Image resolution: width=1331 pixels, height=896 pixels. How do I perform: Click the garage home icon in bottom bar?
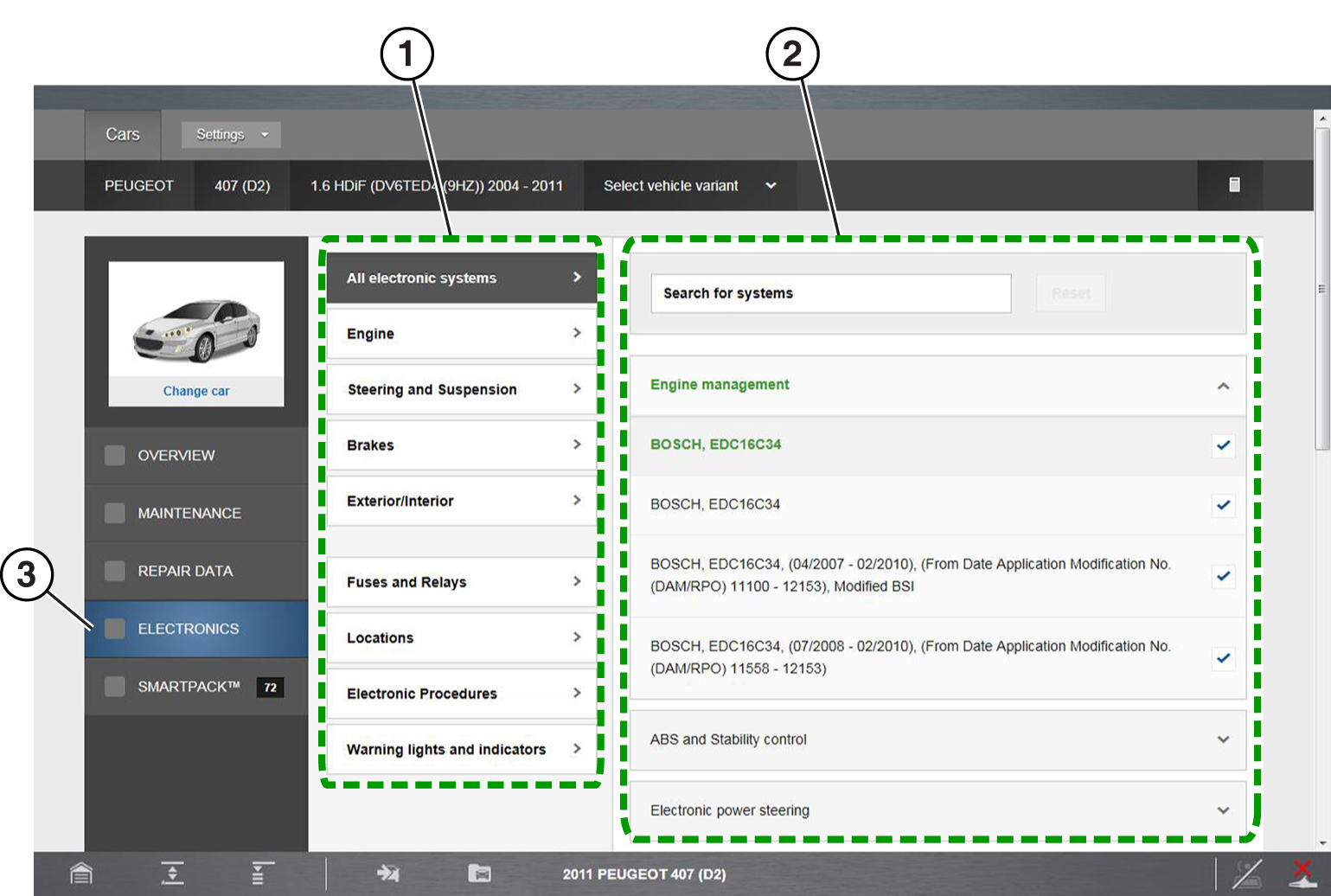coord(81,874)
